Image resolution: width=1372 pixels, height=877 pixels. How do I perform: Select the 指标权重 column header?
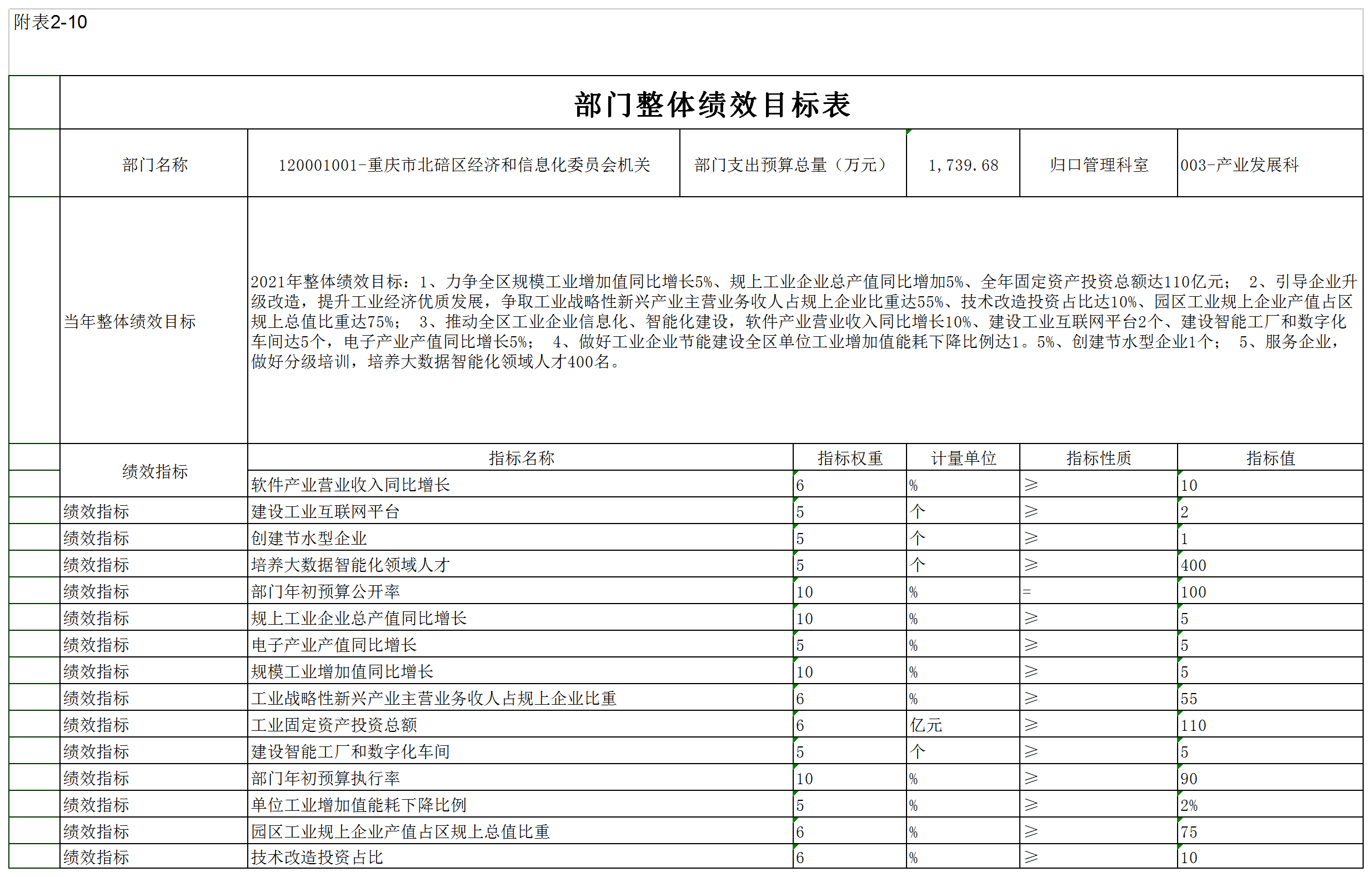pyautogui.click(x=849, y=457)
